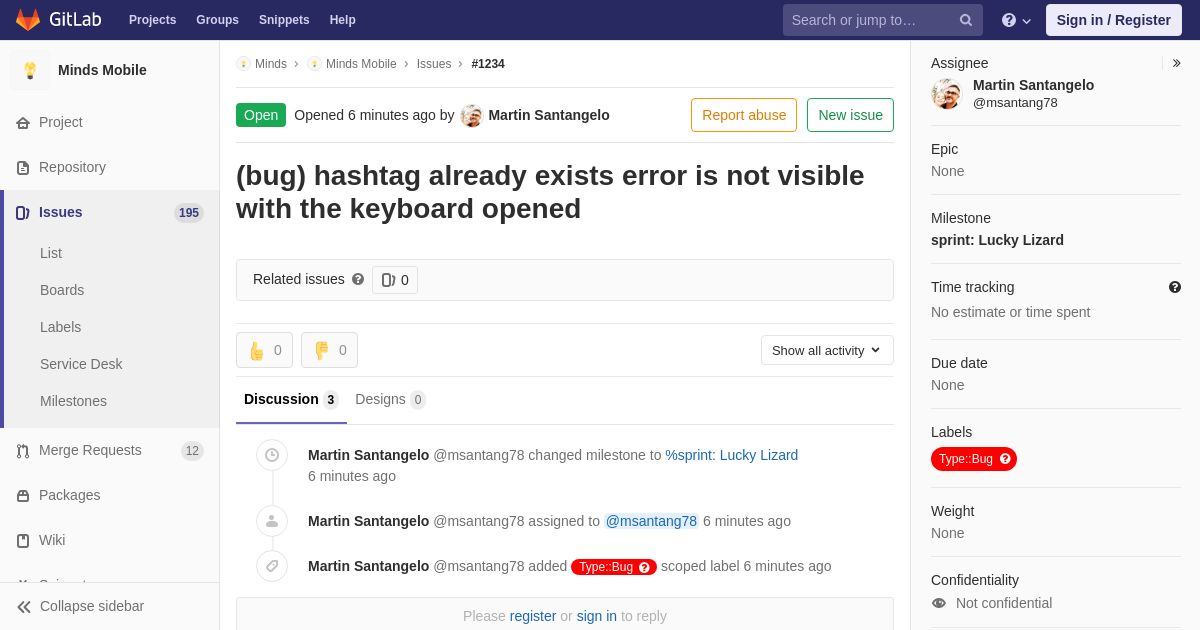Image resolution: width=1200 pixels, height=630 pixels.
Task: Switch to the Discussion tab
Action: (291, 400)
